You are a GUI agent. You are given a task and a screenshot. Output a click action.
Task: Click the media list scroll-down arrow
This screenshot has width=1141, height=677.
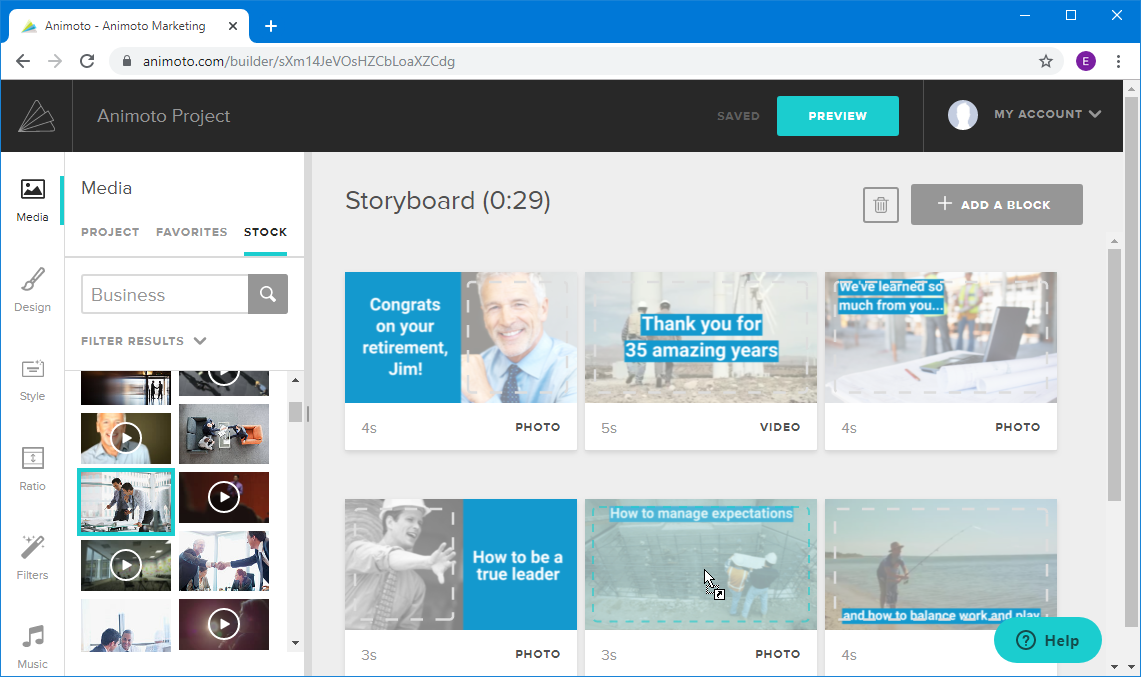point(295,643)
